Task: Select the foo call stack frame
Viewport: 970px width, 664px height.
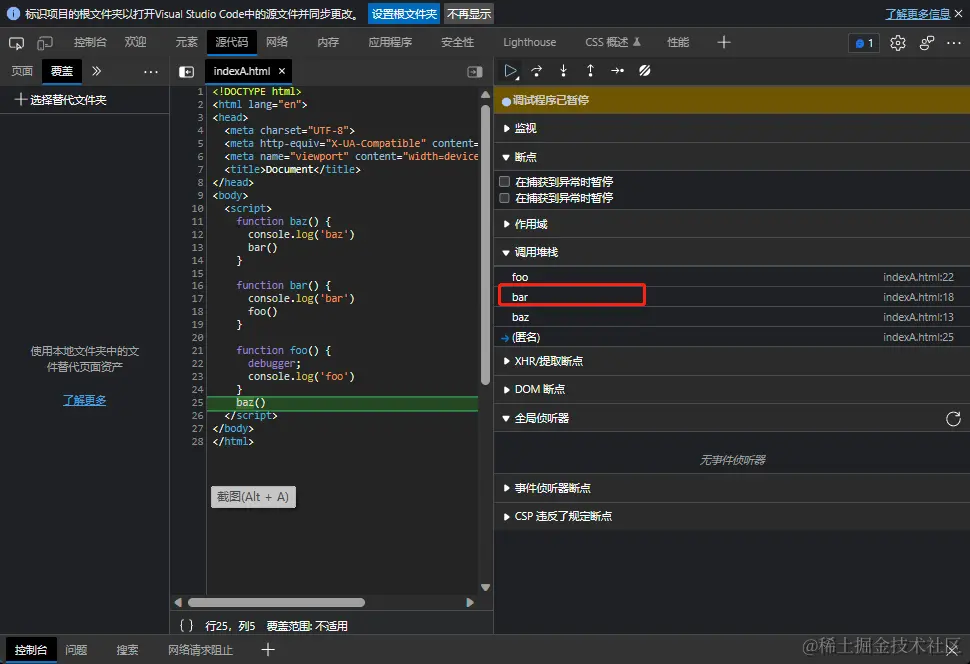Action: click(x=732, y=277)
